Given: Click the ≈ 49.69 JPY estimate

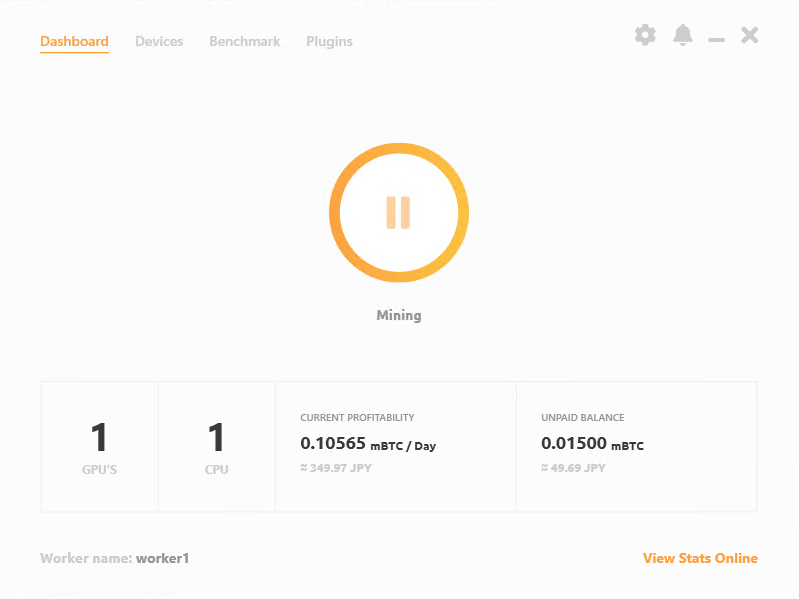Looking at the screenshot, I should (x=573, y=468).
